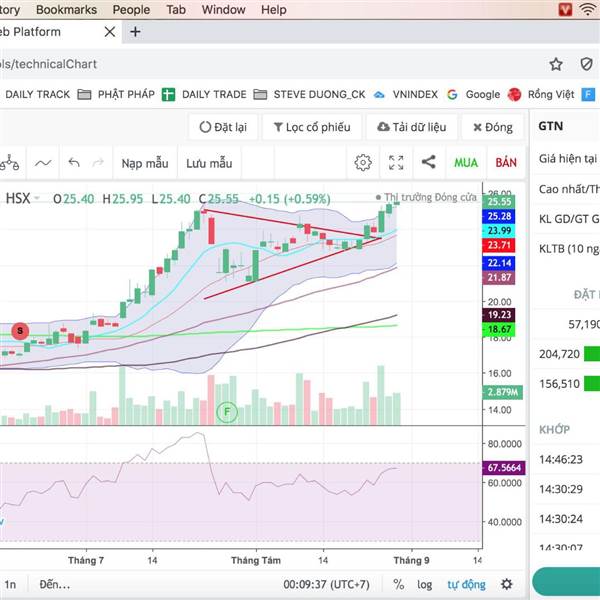The width and height of the screenshot is (600, 600).
Task: Select the 1n time range
Action: [10, 584]
